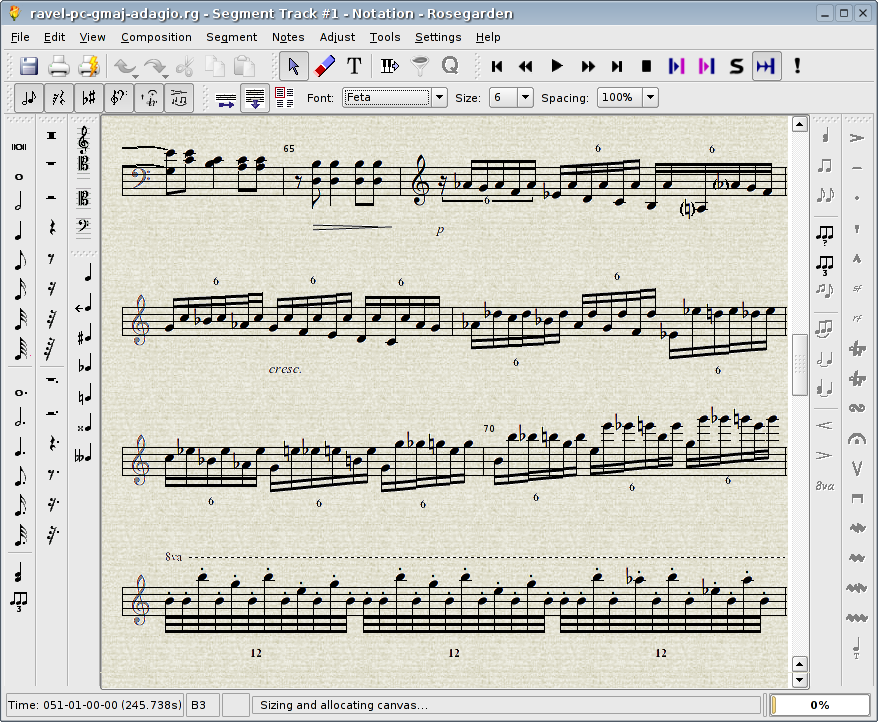The width and height of the screenshot is (878, 722).
Task: Select the dotted half note
Action: point(20,417)
